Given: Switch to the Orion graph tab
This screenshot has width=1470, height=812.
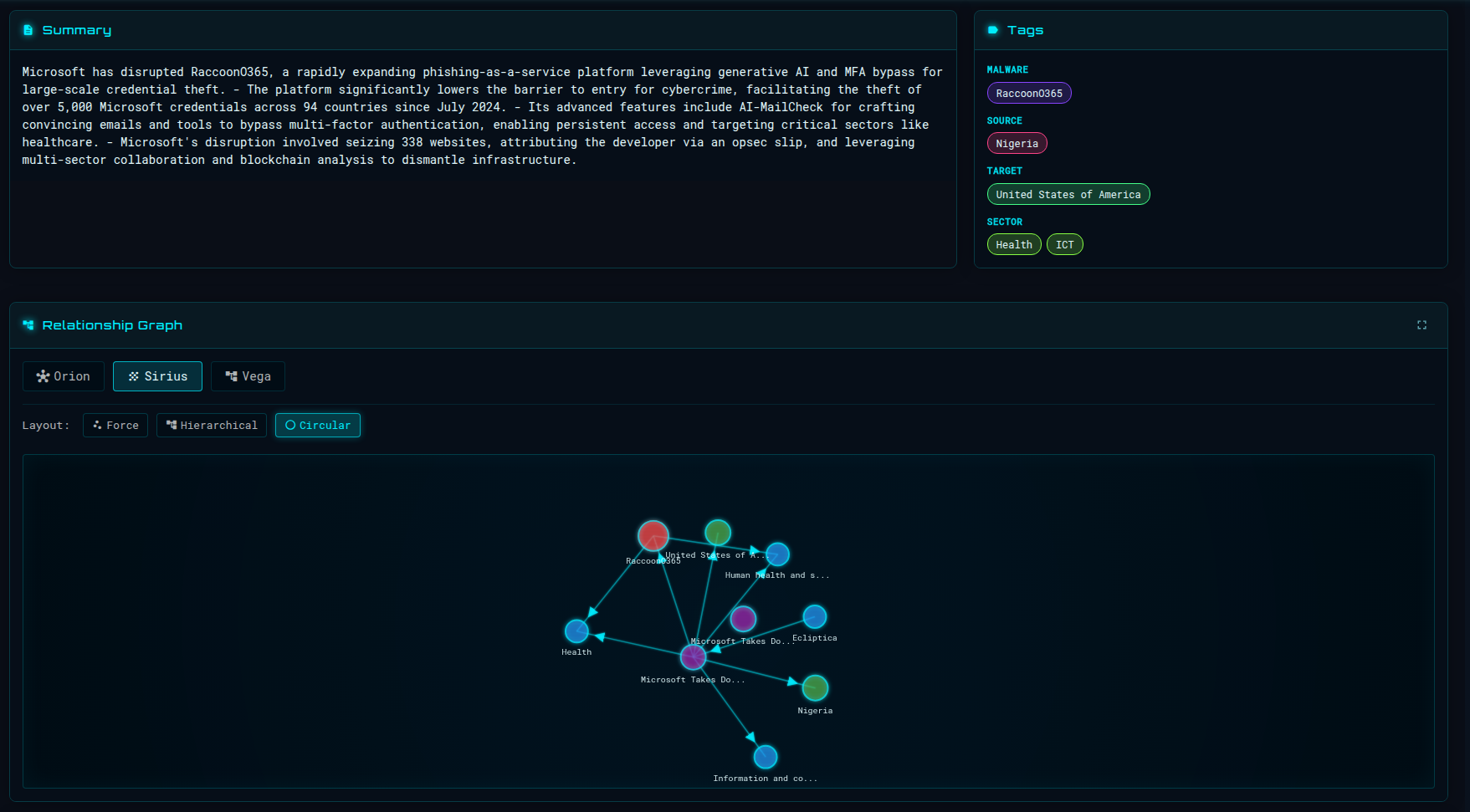Looking at the screenshot, I should click(64, 376).
